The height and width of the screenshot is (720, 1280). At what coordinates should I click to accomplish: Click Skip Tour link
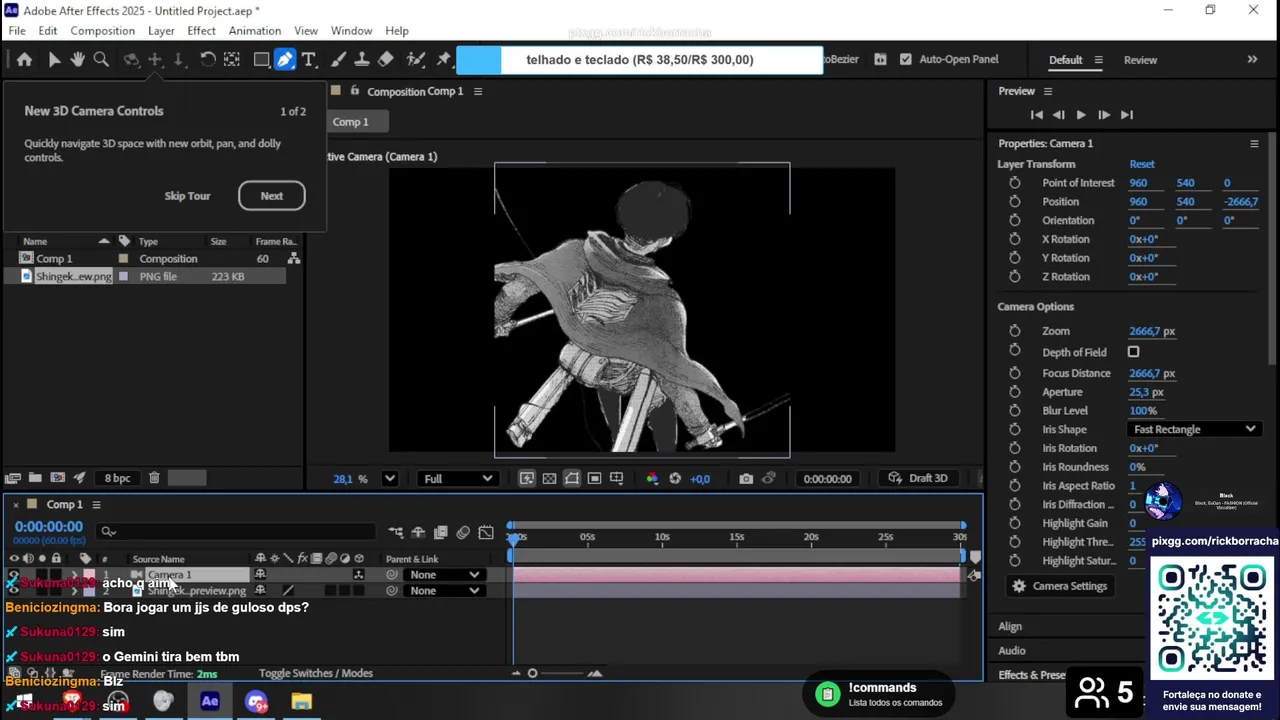tap(187, 196)
